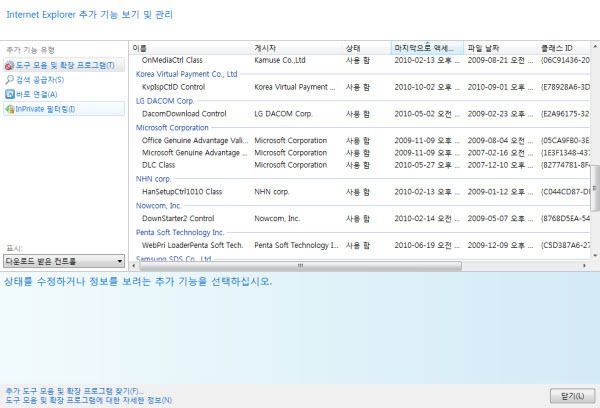Viewport: 600px width, 408px height.
Task: Click the vertical scrollbar thumb
Action: coord(595,188)
